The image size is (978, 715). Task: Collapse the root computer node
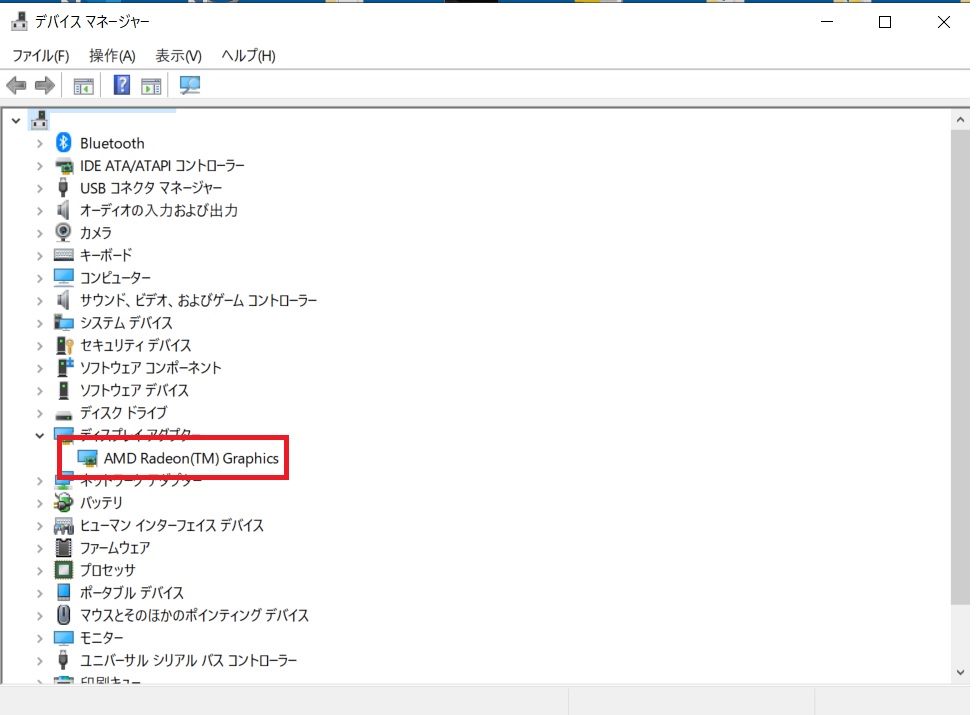coord(15,120)
